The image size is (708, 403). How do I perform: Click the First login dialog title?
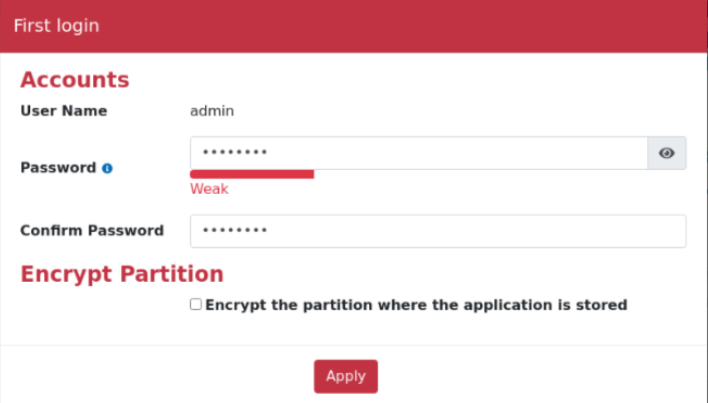pyautogui.click(x=56, y=26)
